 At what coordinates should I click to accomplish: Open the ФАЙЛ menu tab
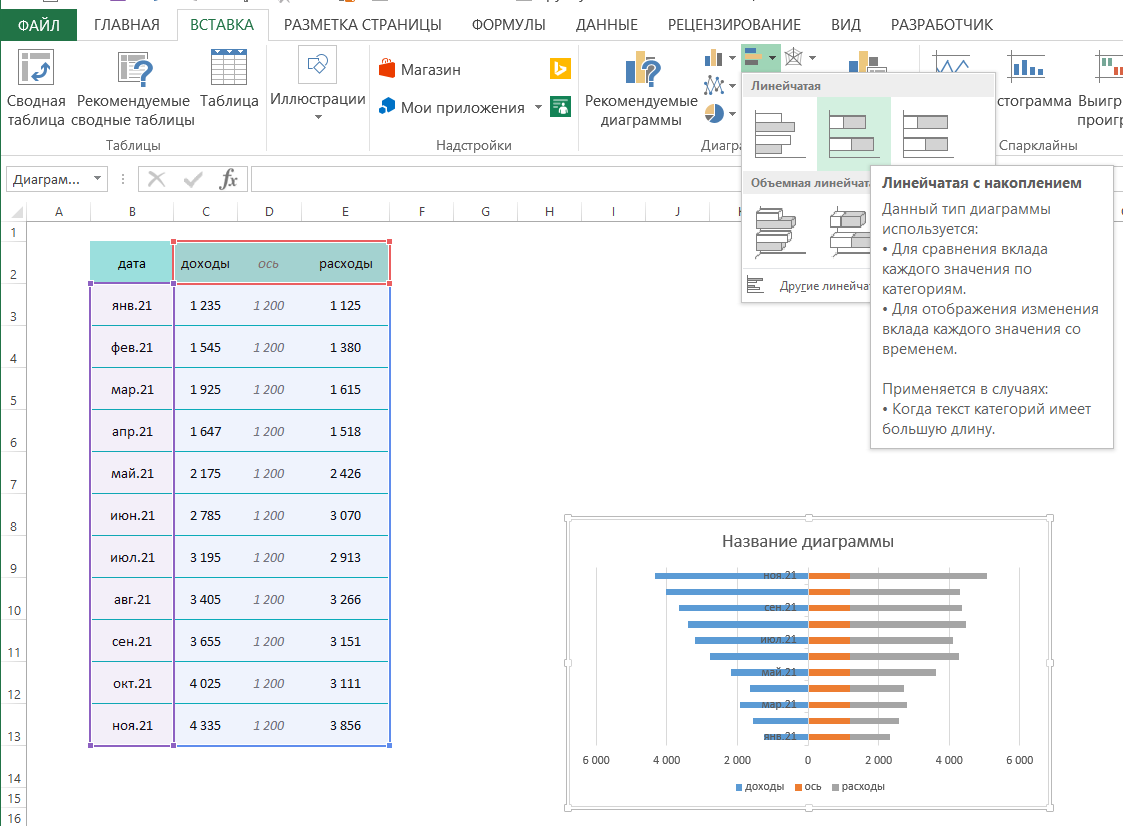pos(38,25)
